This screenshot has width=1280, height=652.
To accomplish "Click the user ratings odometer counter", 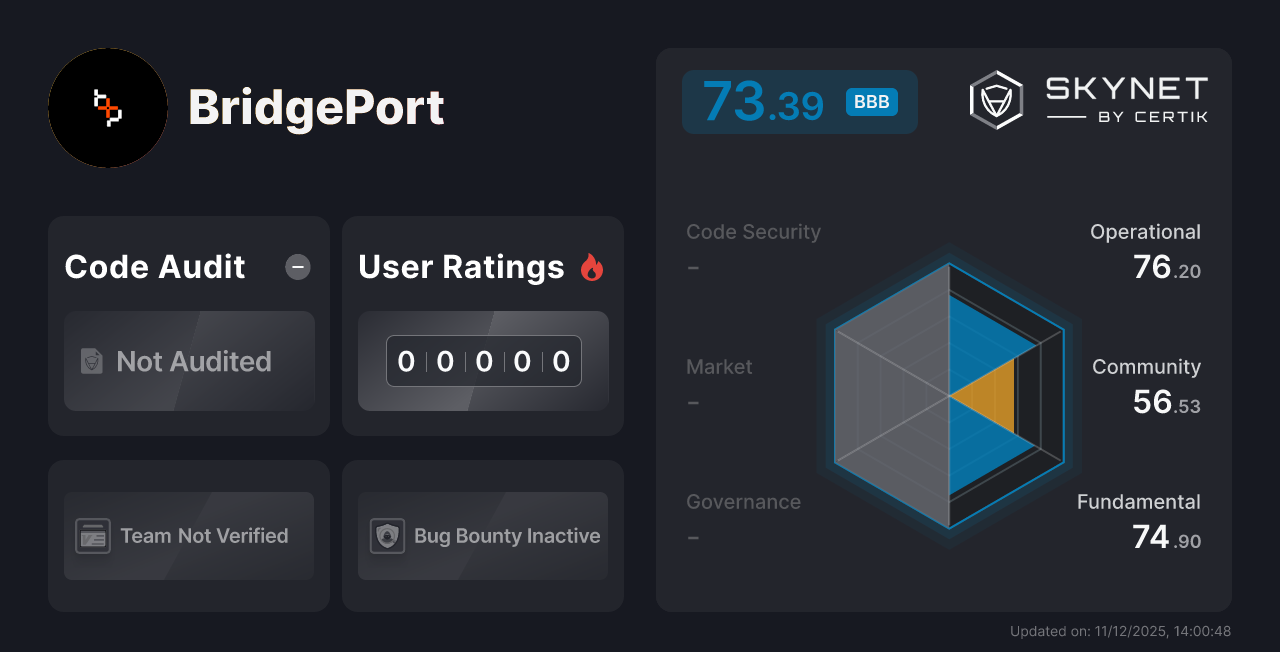I will (x=483, y=361).
